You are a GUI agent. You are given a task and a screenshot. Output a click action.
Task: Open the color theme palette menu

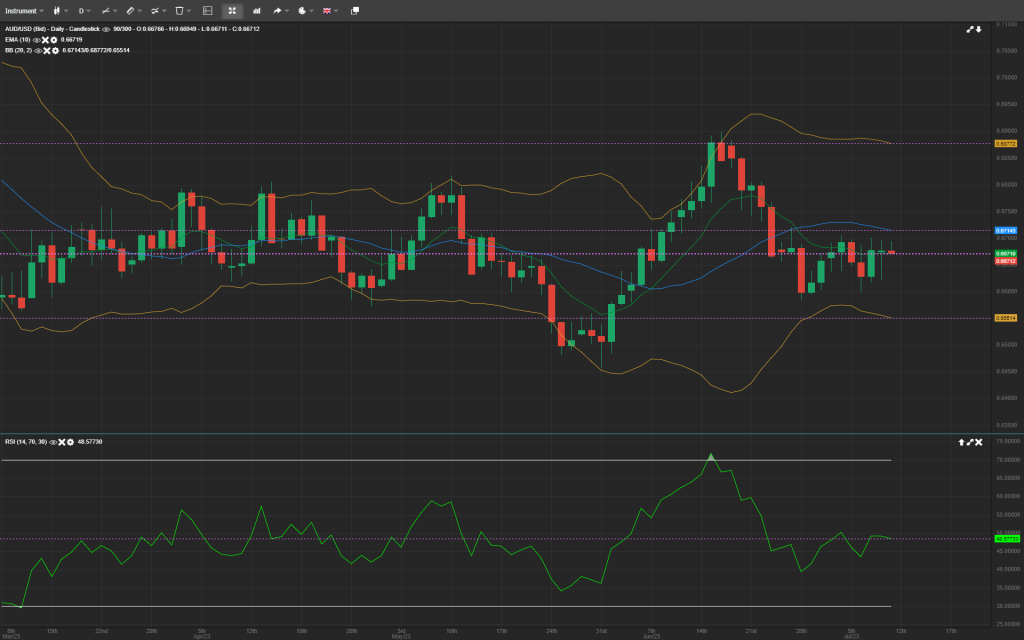(303, 10)
